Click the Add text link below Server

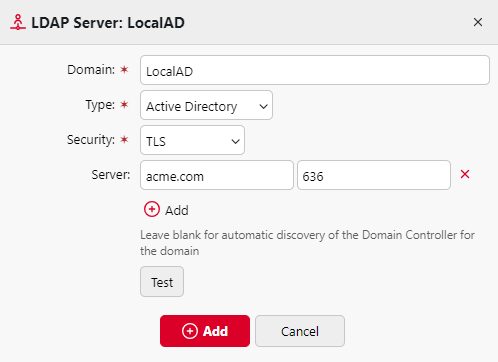(177, 211)
